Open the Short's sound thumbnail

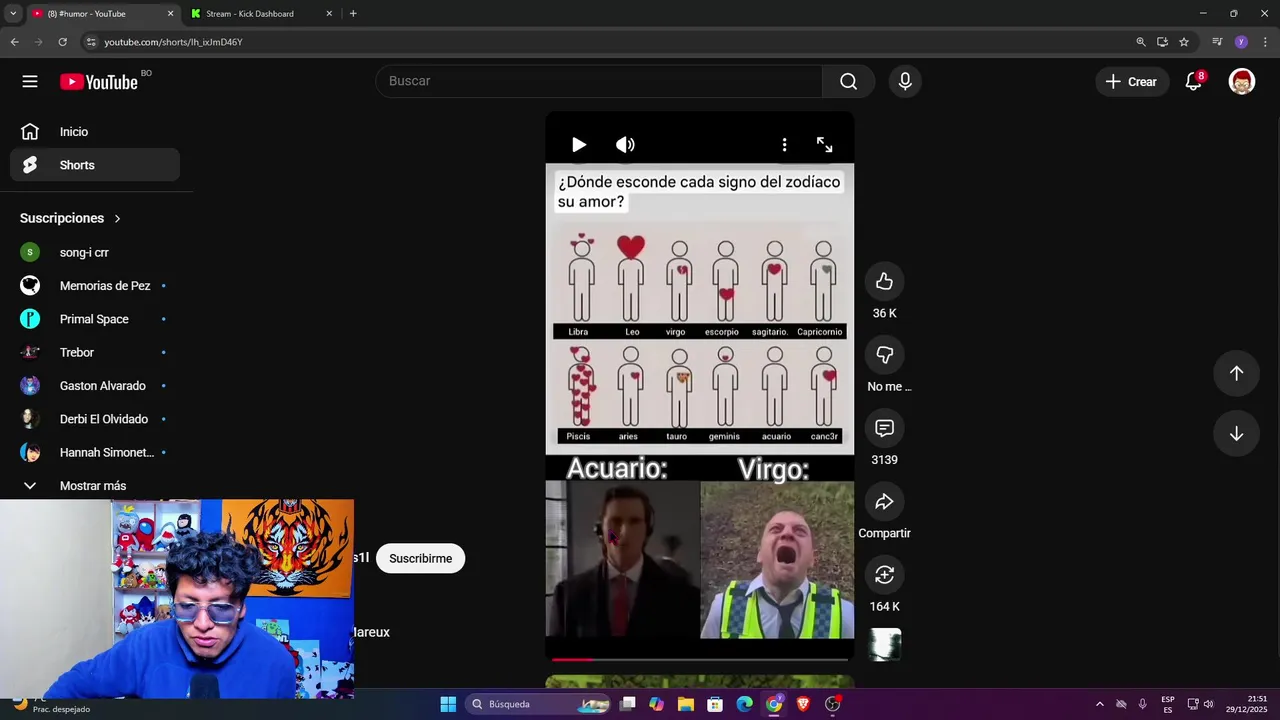click(x=885, y=645)
